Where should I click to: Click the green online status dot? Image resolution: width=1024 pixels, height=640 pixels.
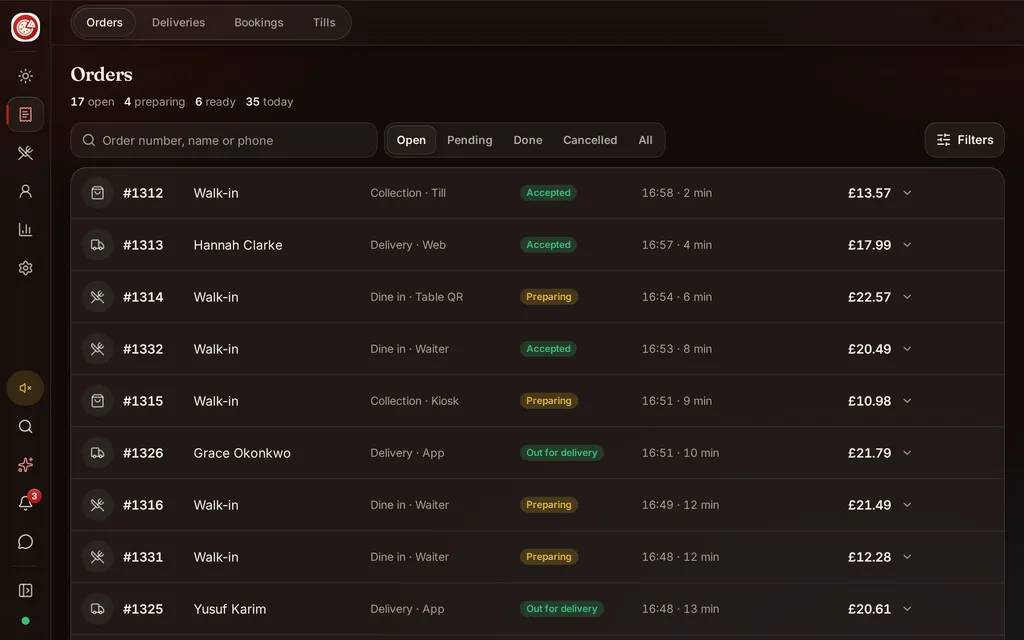pos(25,621)
